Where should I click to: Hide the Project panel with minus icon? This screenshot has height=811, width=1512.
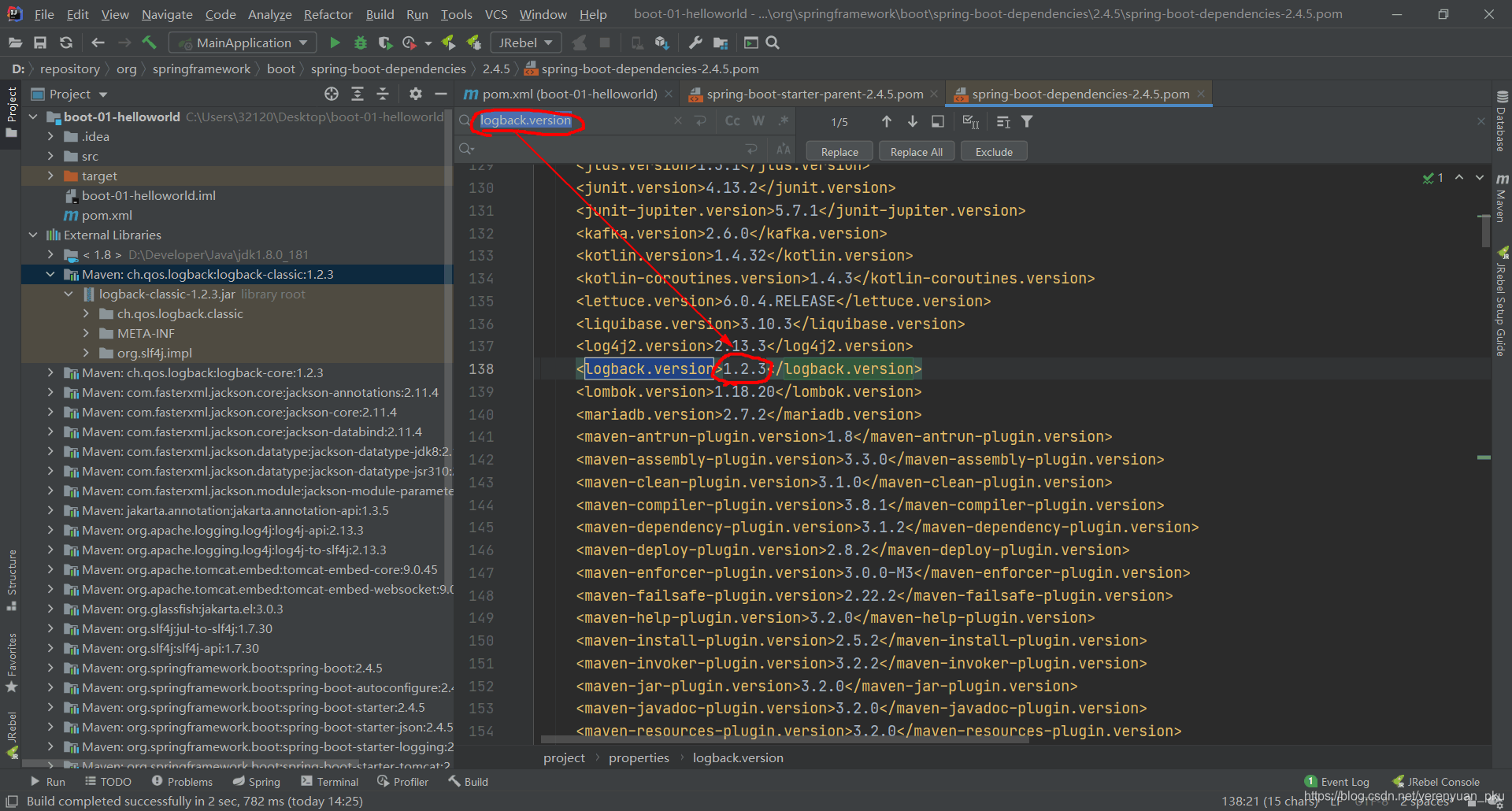click(x=441, y=94)
